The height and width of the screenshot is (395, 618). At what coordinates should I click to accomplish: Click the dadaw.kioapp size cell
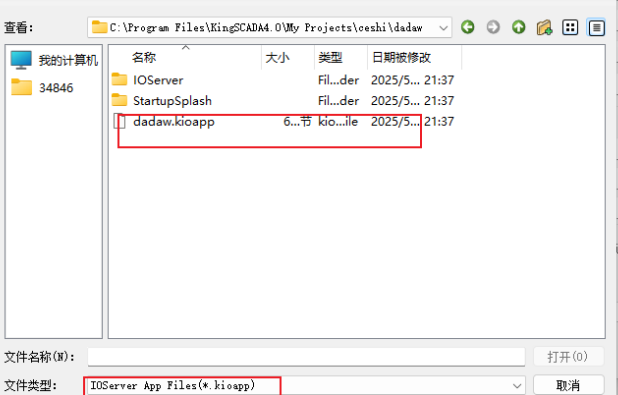(297, 121)
